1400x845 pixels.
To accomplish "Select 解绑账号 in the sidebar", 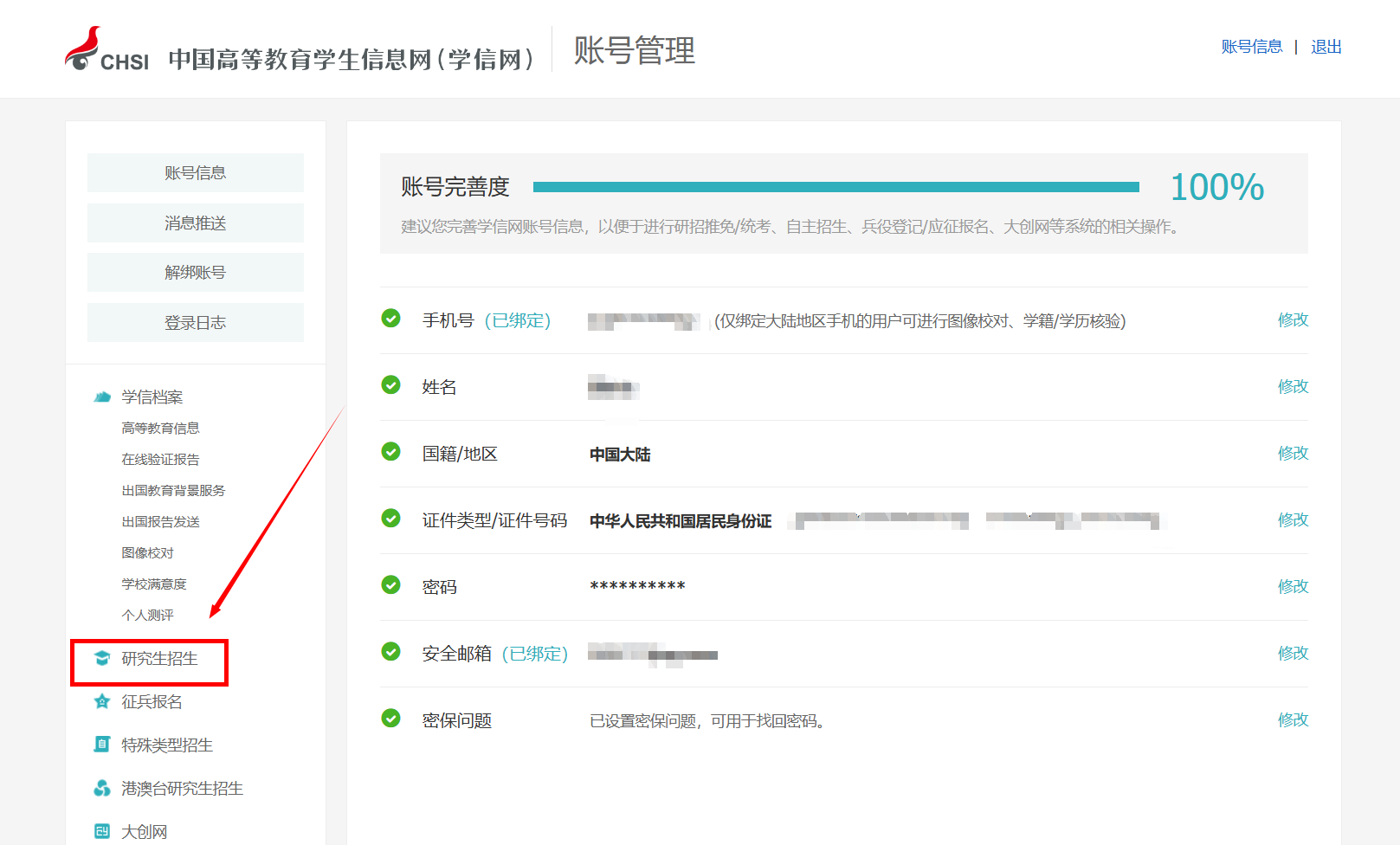I will [195, 273].
